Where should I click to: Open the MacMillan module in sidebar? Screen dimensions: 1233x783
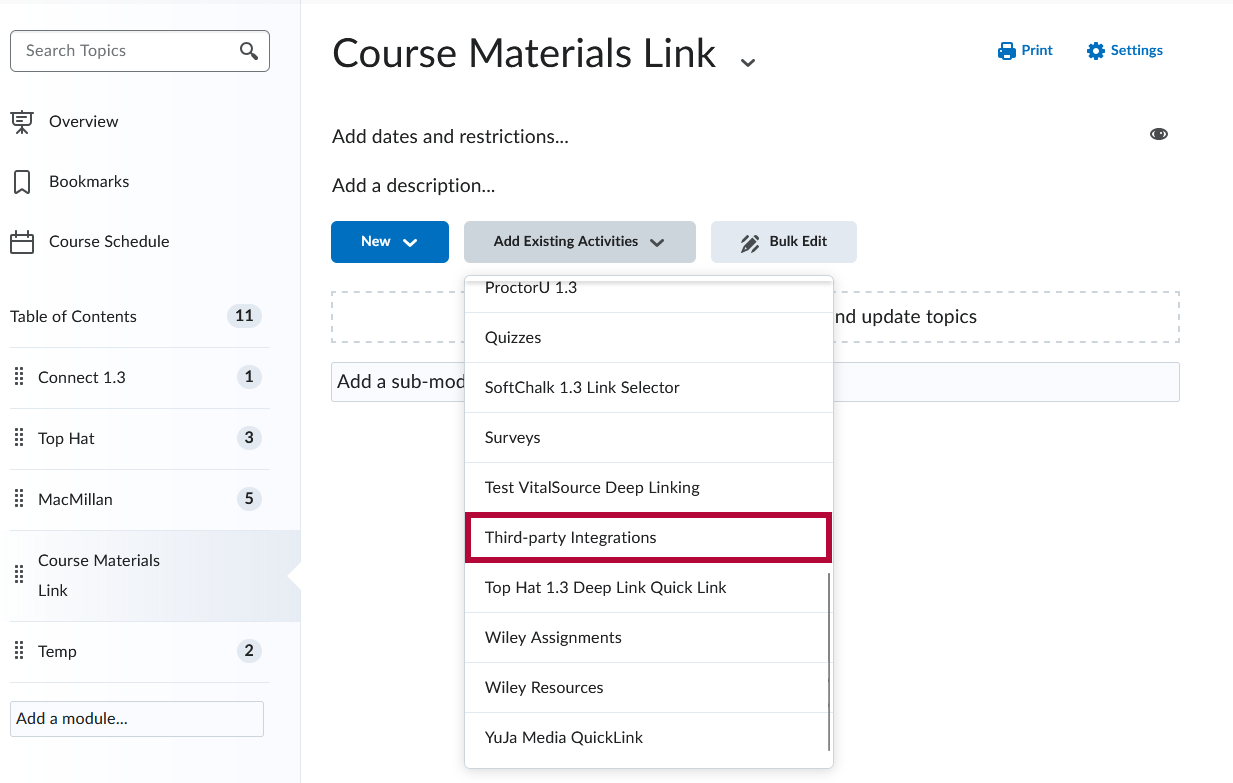pyautogui.click(x=76, y=499)
